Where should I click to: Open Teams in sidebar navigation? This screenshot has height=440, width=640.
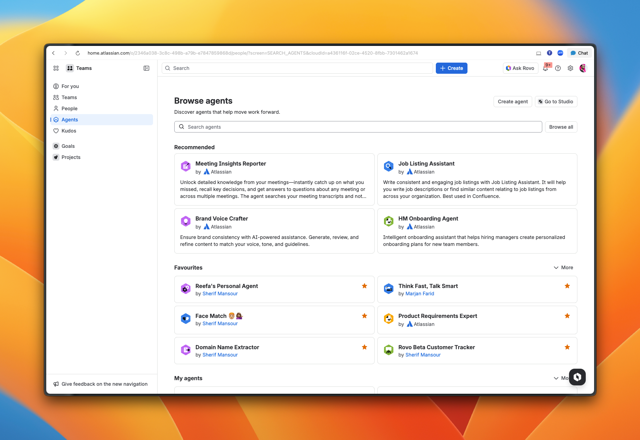[101, 97]
